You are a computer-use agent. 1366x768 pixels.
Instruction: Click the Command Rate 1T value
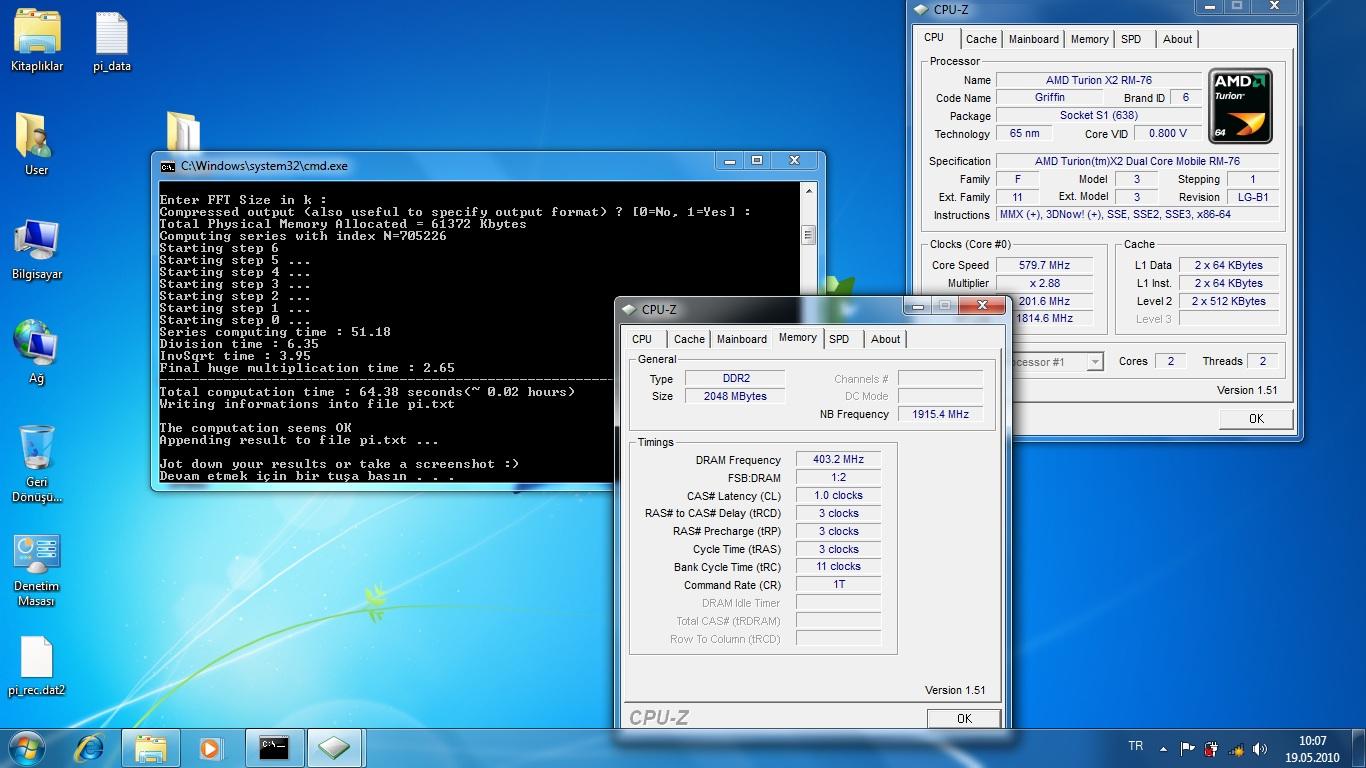point(838,585)
